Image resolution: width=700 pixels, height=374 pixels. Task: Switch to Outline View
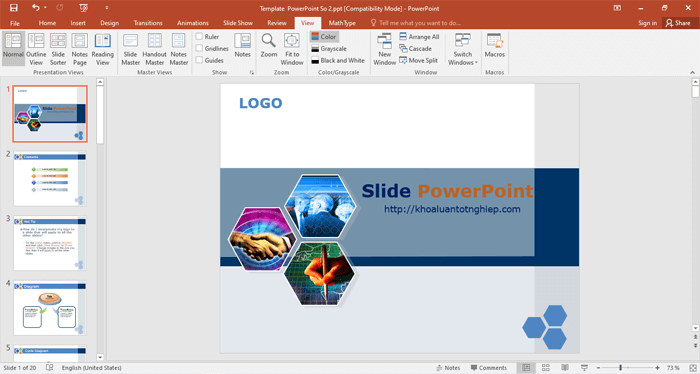tap(36, 49)
